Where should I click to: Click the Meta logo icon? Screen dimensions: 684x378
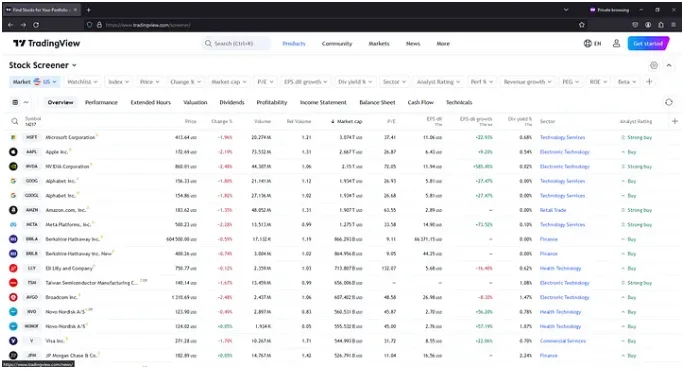[x=13, y=225]
